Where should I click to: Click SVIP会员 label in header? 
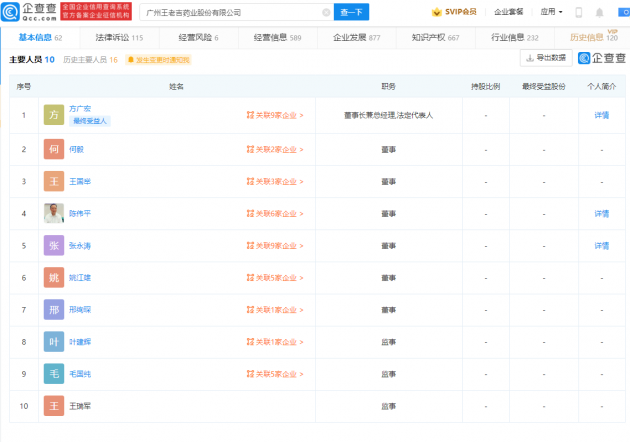pos(460,12)
